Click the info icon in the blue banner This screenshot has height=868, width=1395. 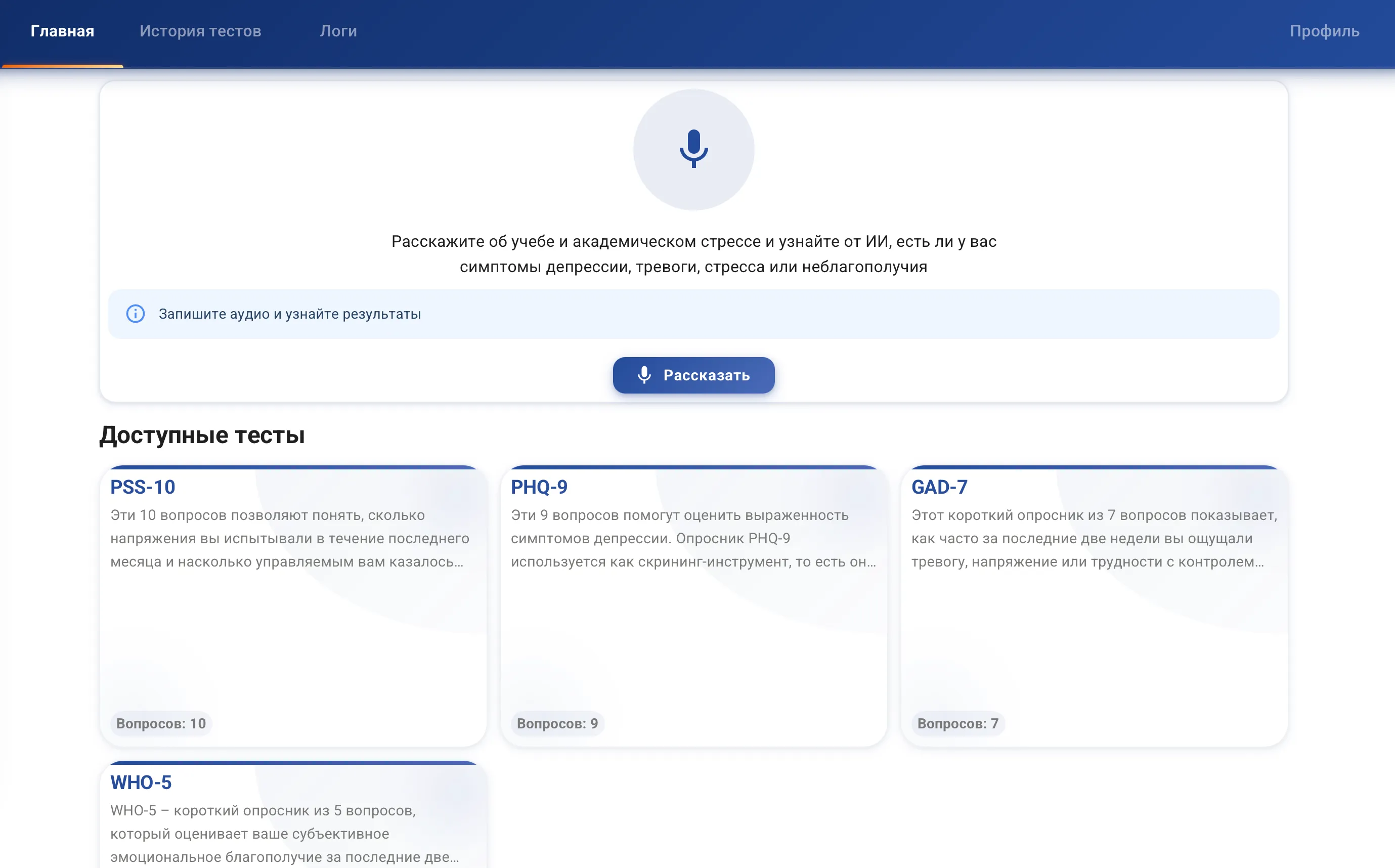point(136,314)
